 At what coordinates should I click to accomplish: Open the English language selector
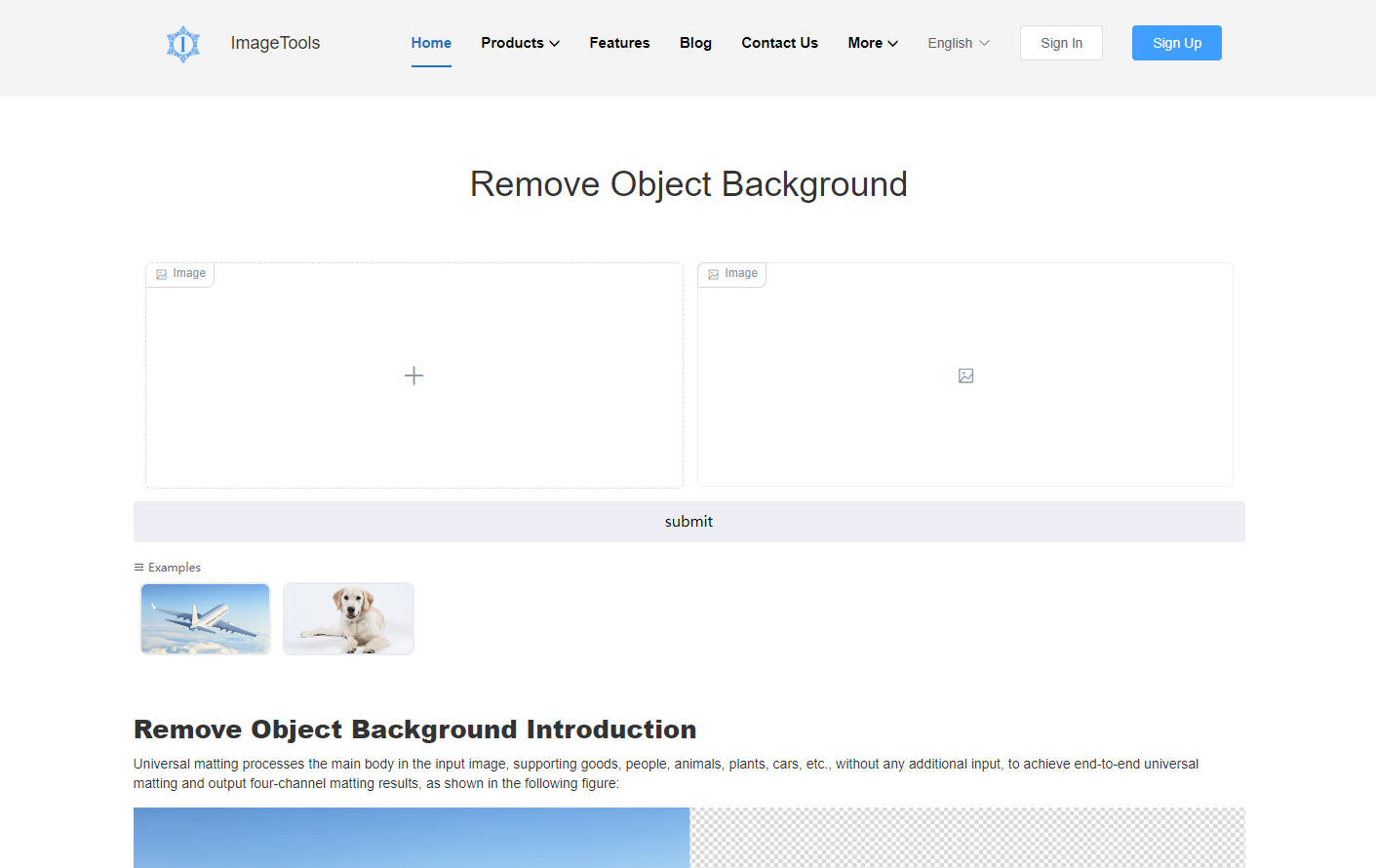(x=958, y=43)
